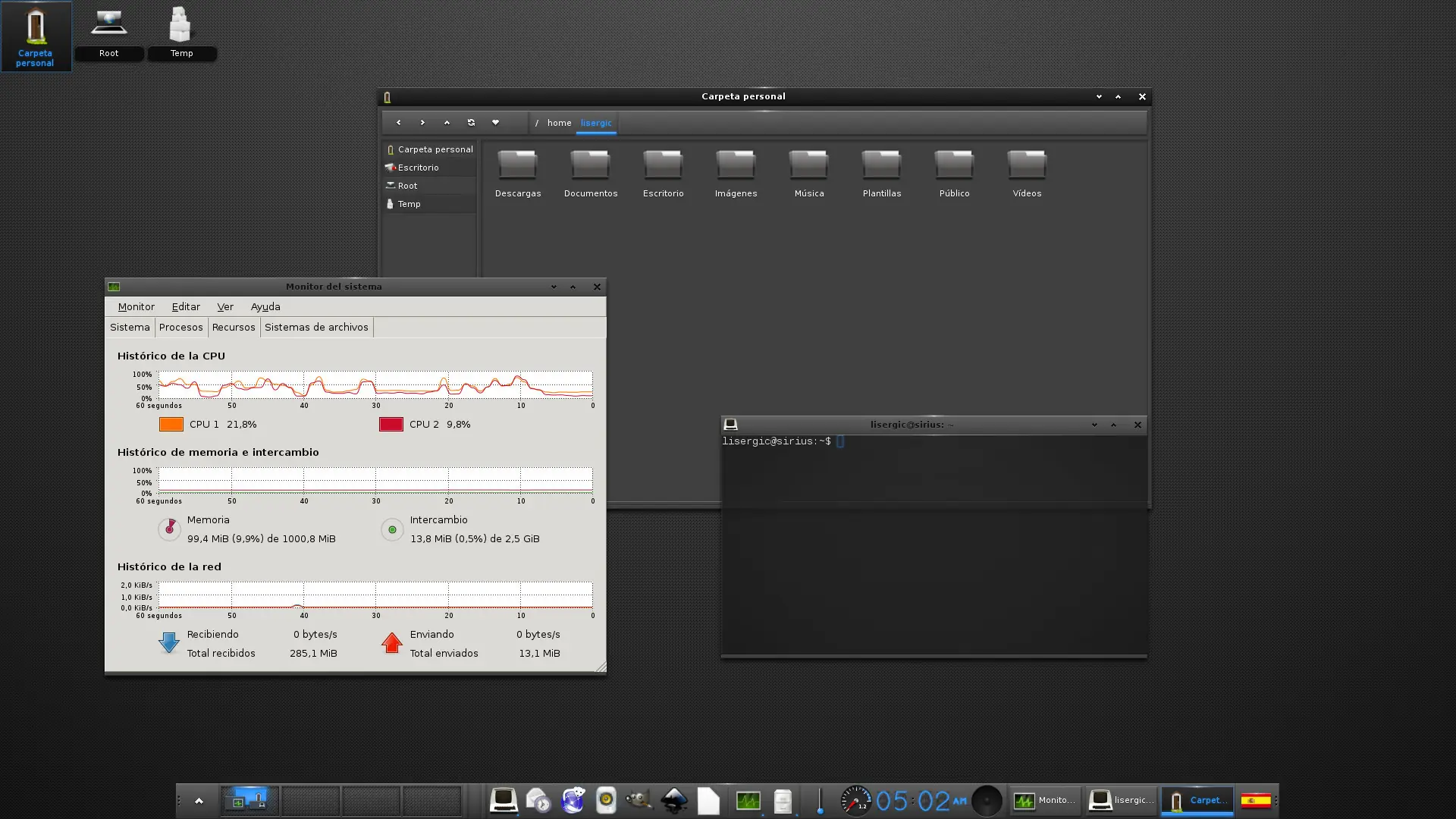Viewport: 1456px width, 819px height.
Task: Open the terminal emulator from the taskbar
Action: coord(504,800)
